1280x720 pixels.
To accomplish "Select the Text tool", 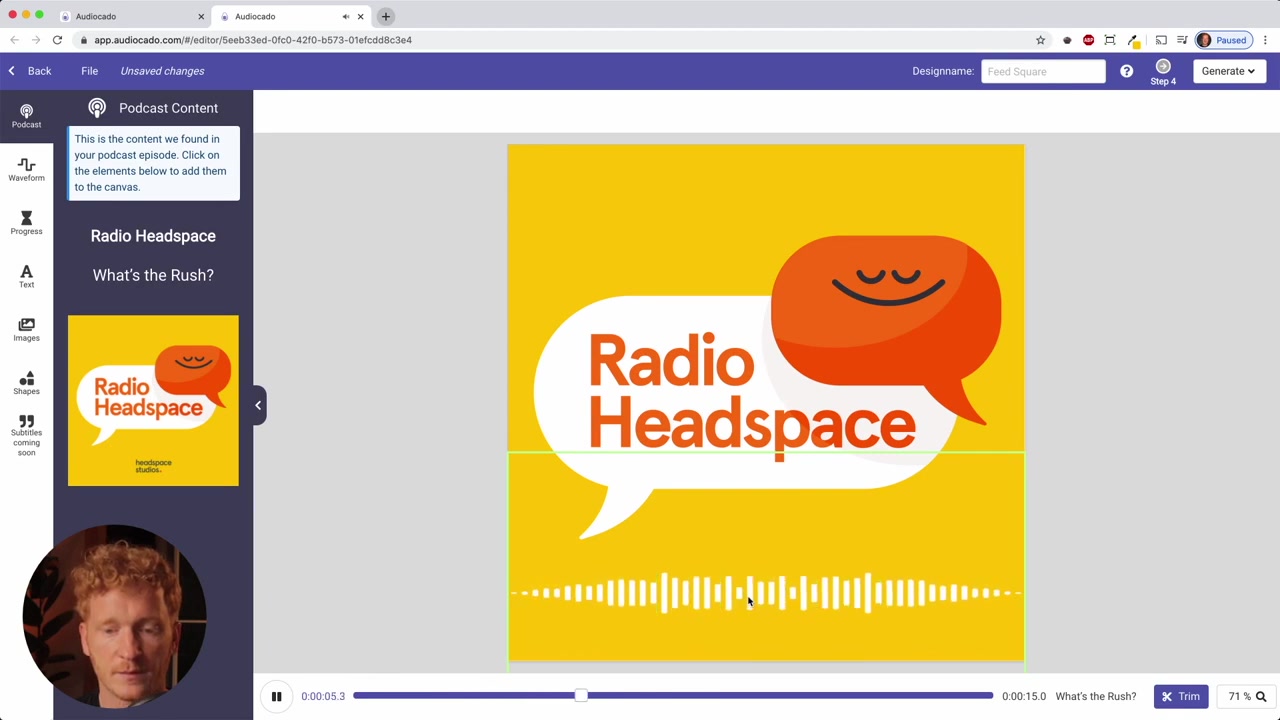I will [x=26, y=276].
